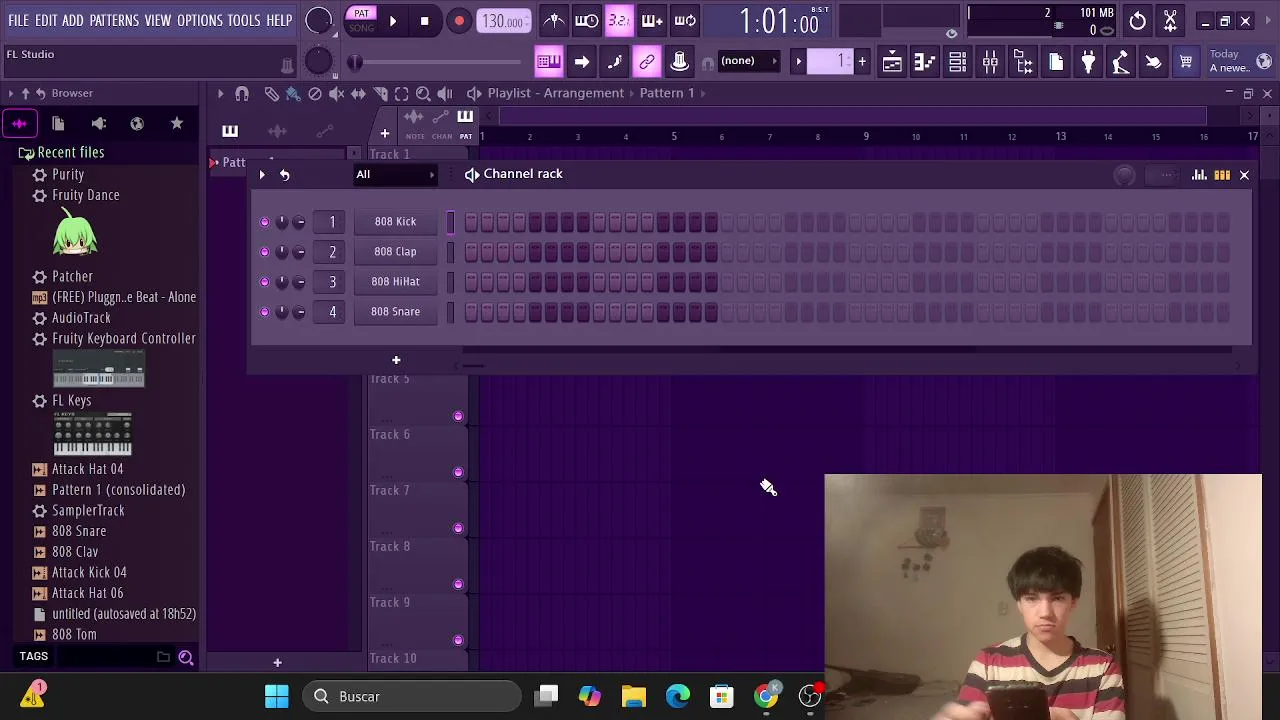Open the channel rack graph editor icon
The image size is (1280, 720).
1199,175
